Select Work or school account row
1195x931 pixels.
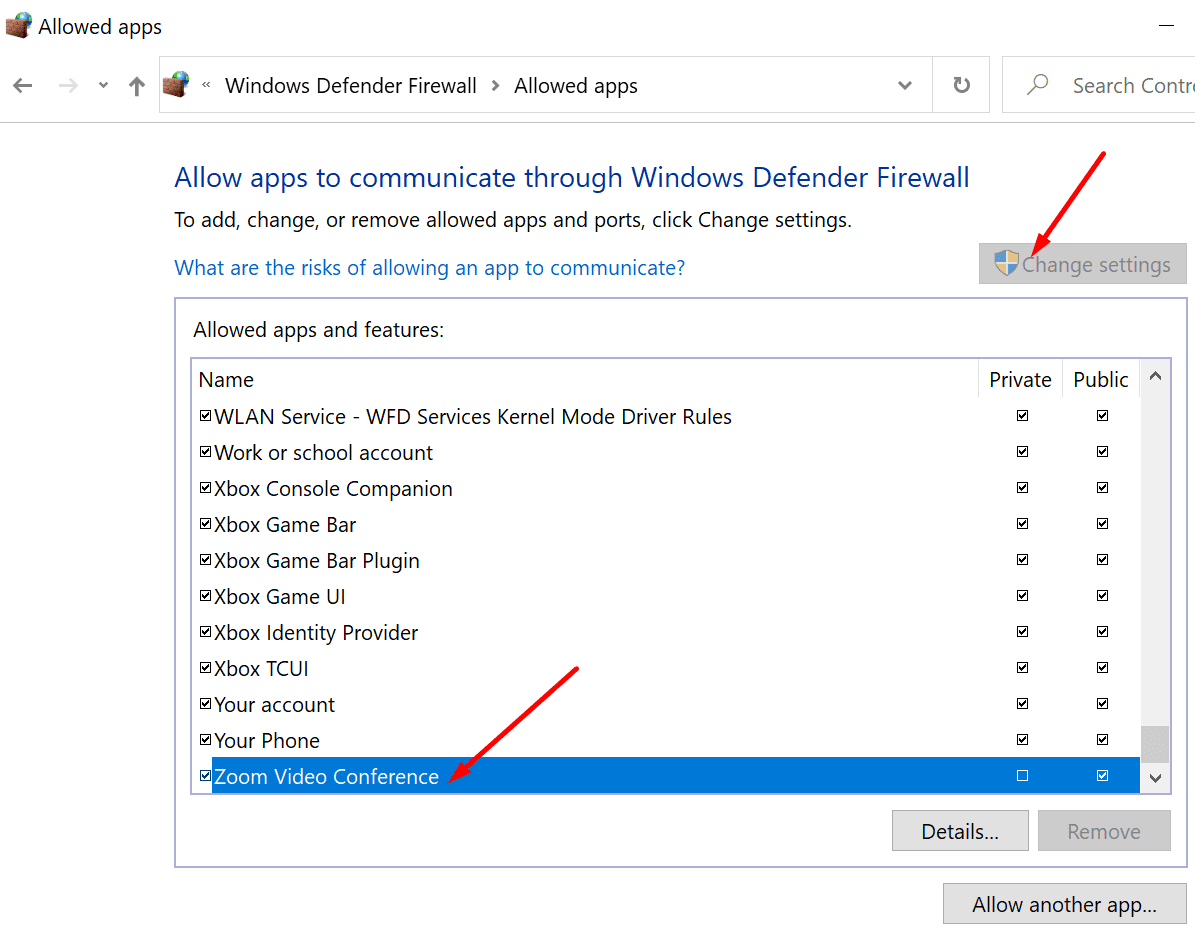(666, 452)
